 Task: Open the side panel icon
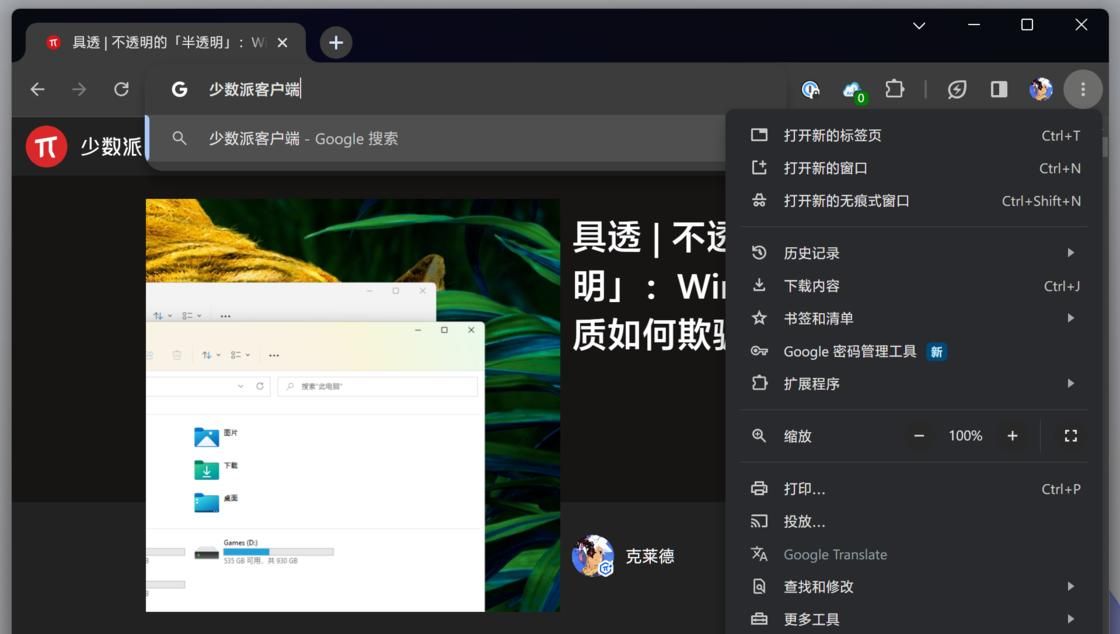[x=998, y=89]
